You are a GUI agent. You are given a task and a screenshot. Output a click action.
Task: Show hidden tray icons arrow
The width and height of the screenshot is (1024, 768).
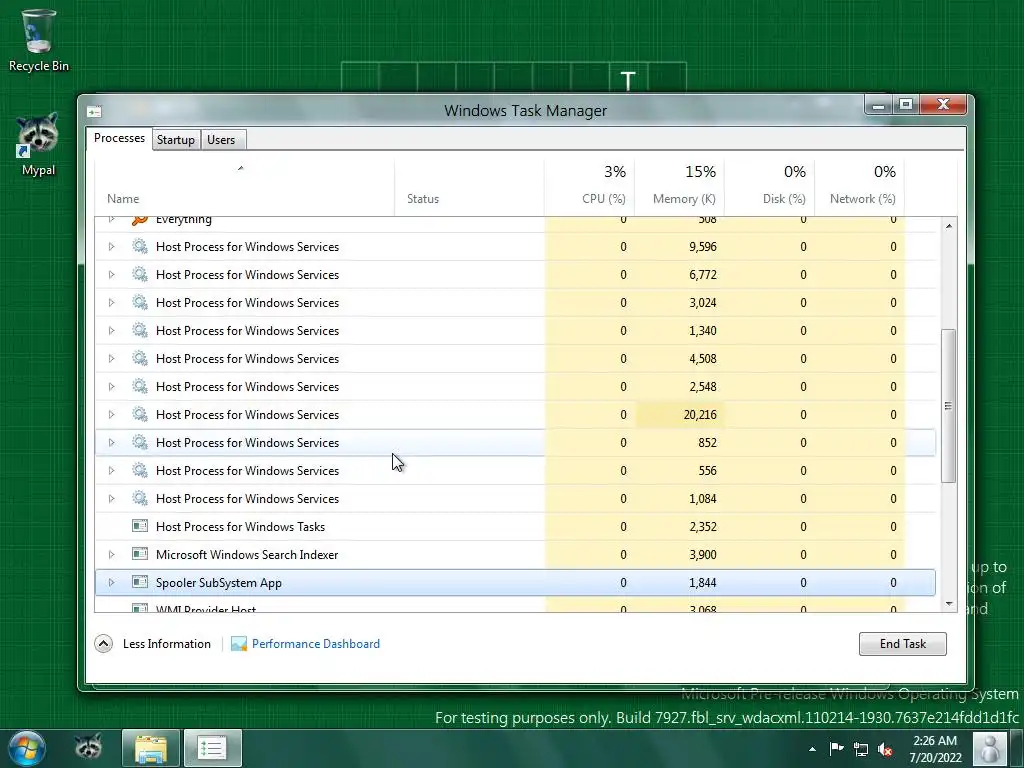point(812,749)
